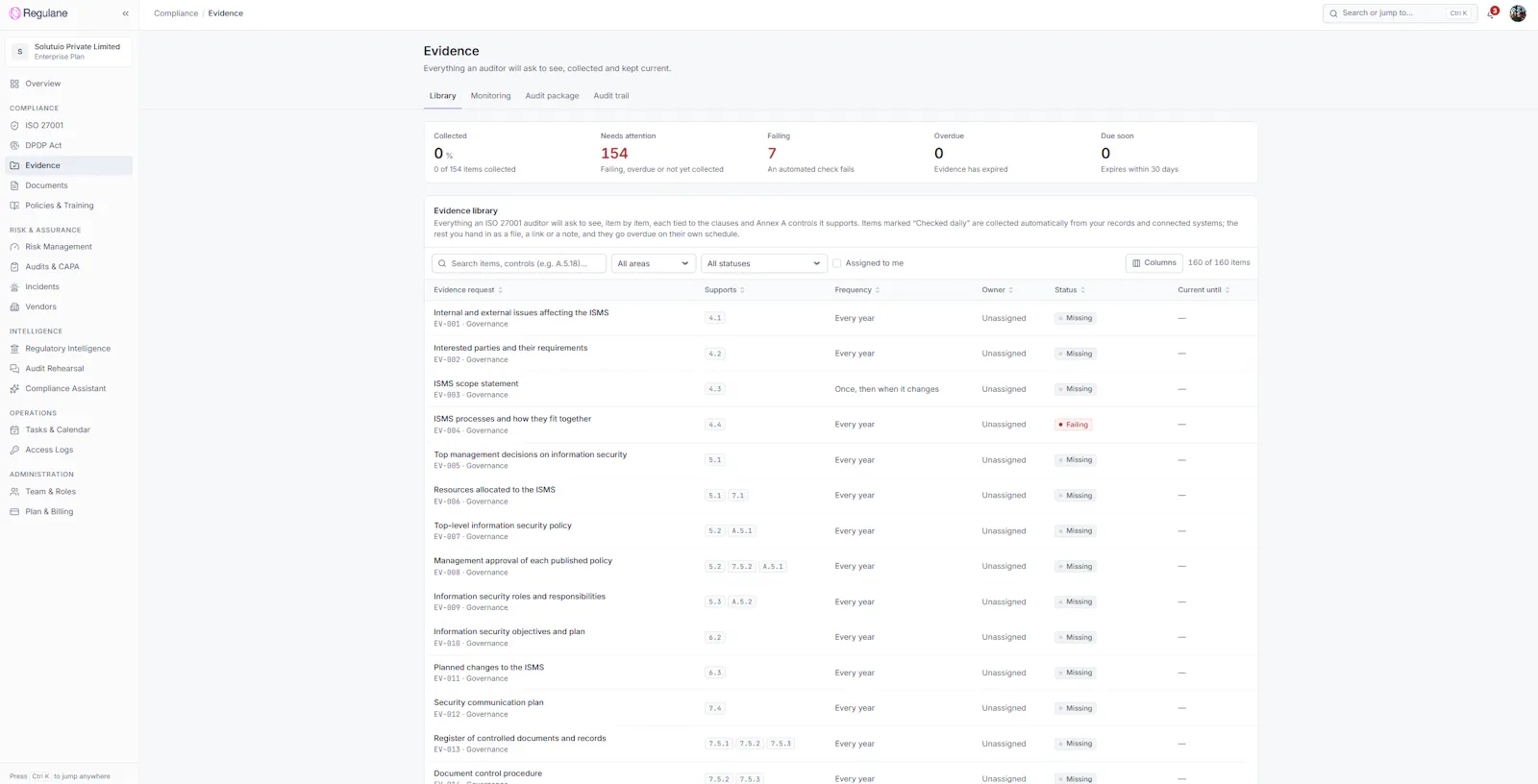Viewport: 1538px width, 784px height.
Task: Collapse the sidebar with the double-chevron icon
Action: coord(125,13)
